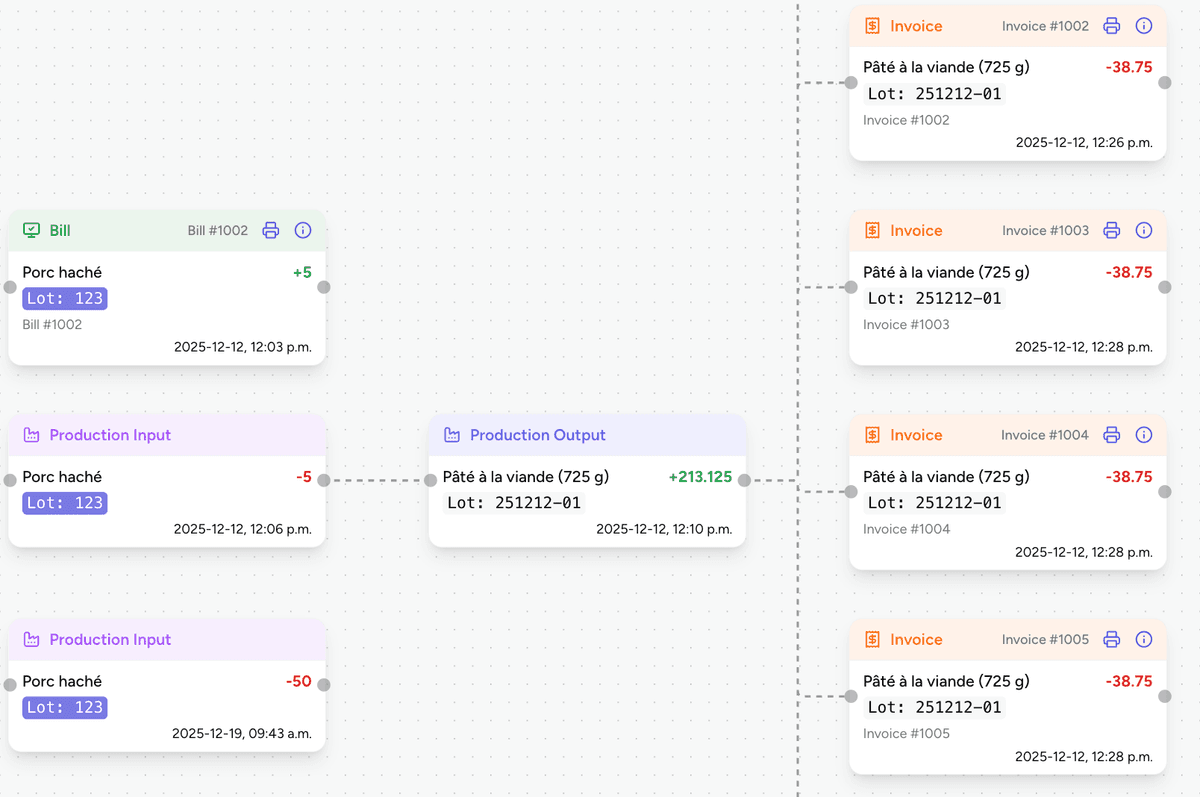This screenshot has width=1200, height=797.
Task: Click the right connector dot of Bill #1002 card
Action: (x=324, y=287)
